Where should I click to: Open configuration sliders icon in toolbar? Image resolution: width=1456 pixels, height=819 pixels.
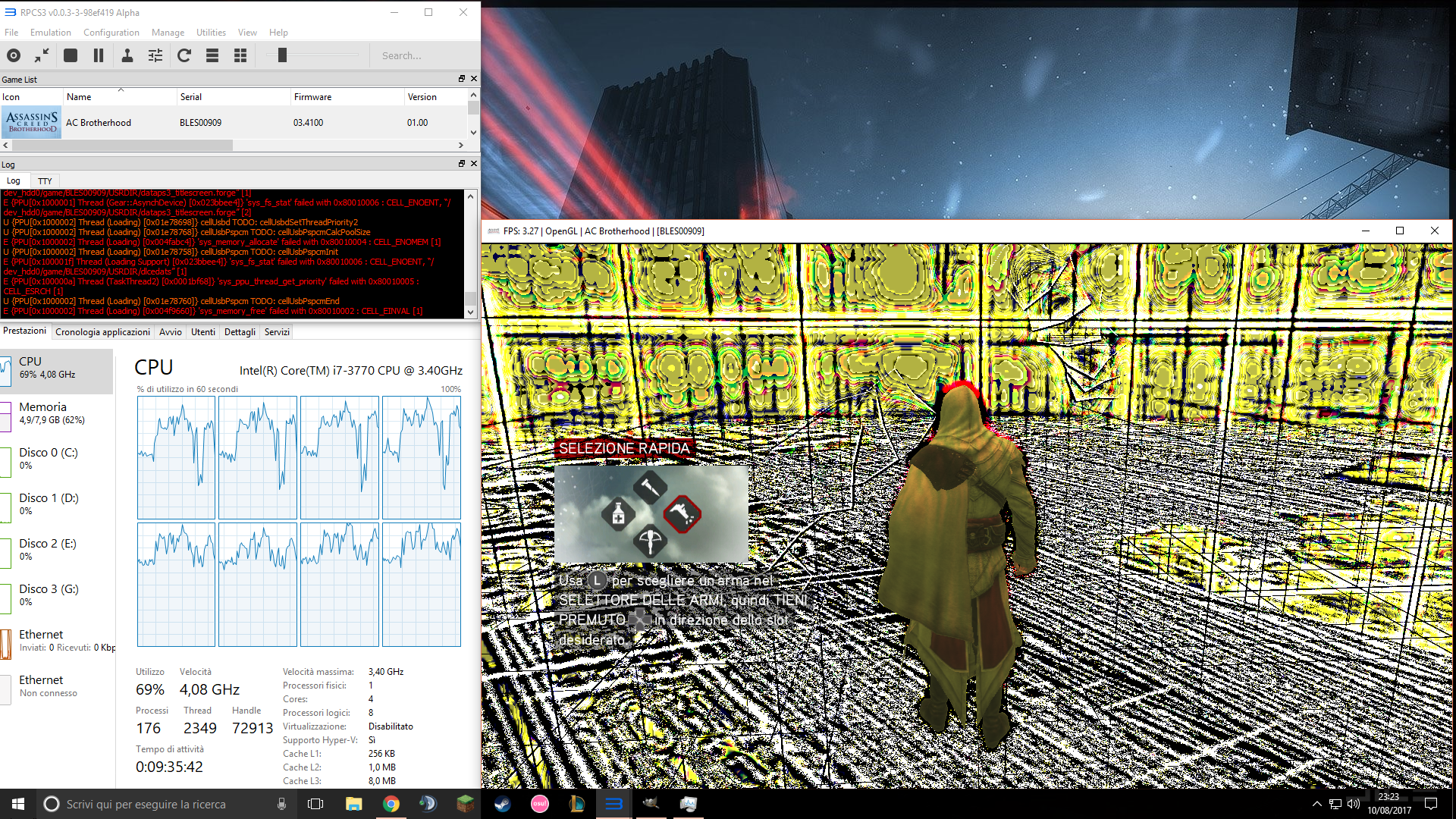[155, 55]
